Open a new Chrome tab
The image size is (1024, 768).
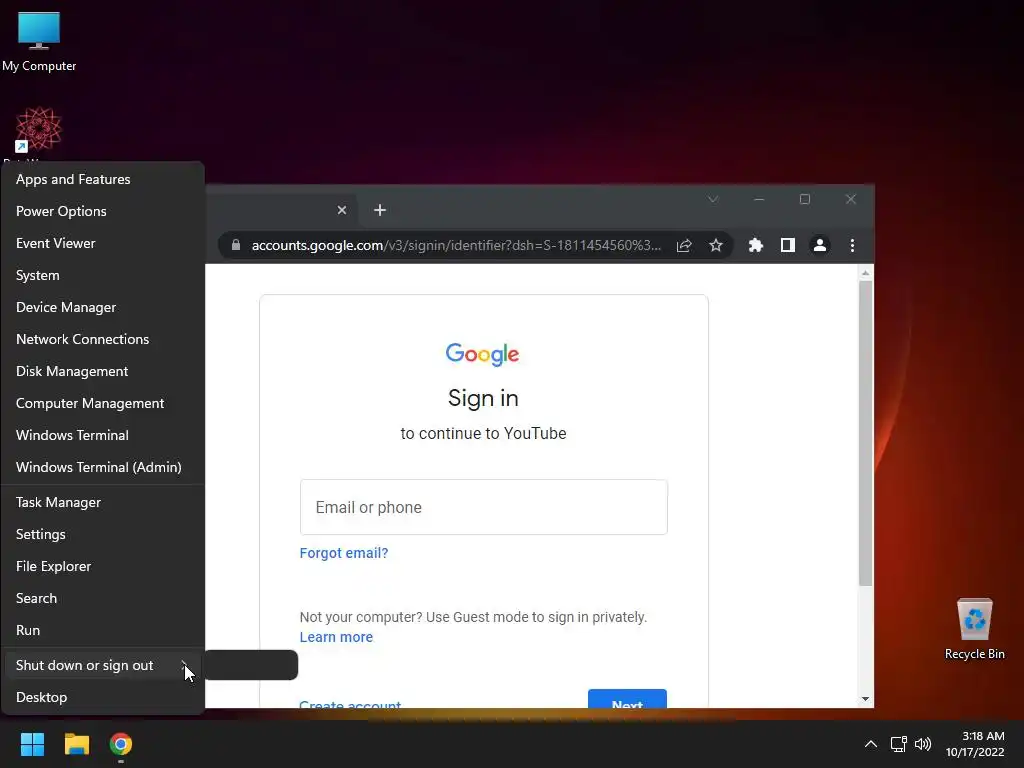click(x=380, y=210)
